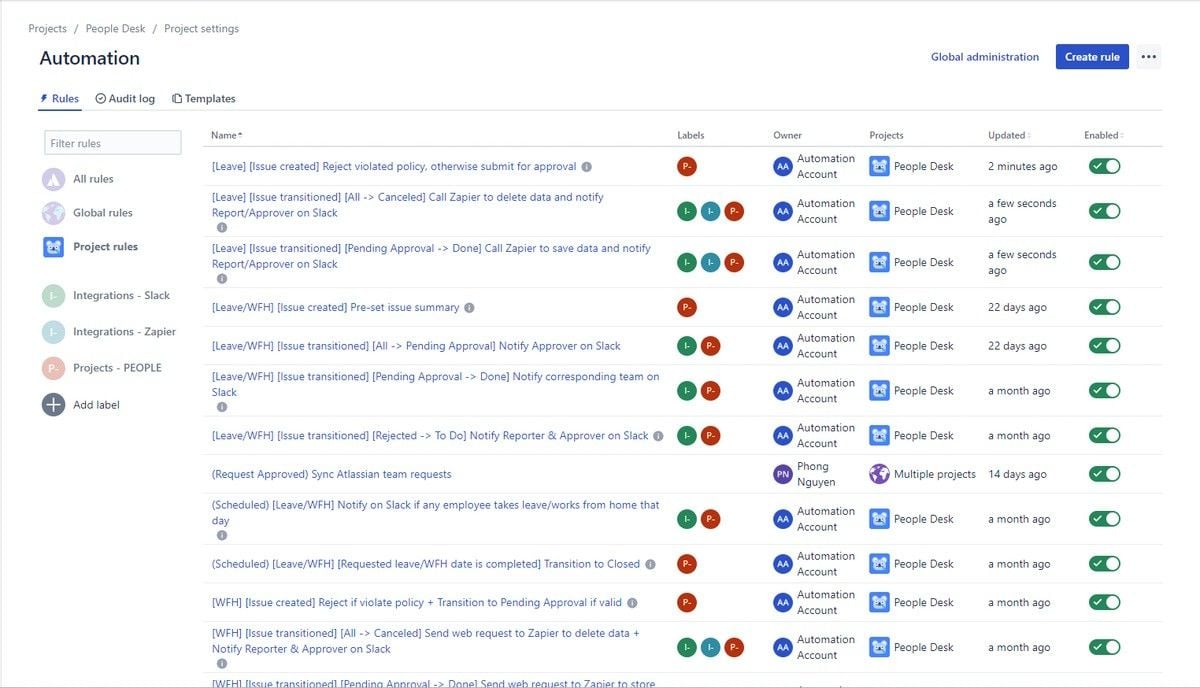Click the Labels column header

[x=691, y=135]
